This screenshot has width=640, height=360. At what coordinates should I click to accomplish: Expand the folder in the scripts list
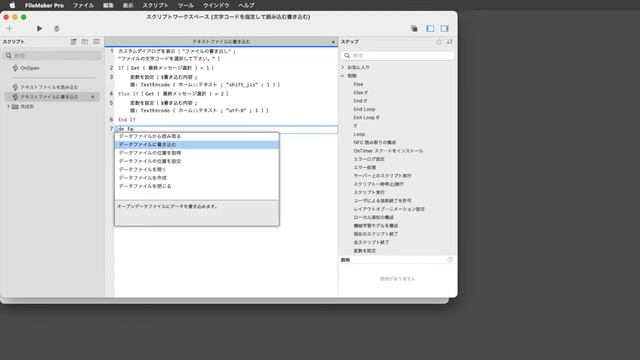point(8,107)
